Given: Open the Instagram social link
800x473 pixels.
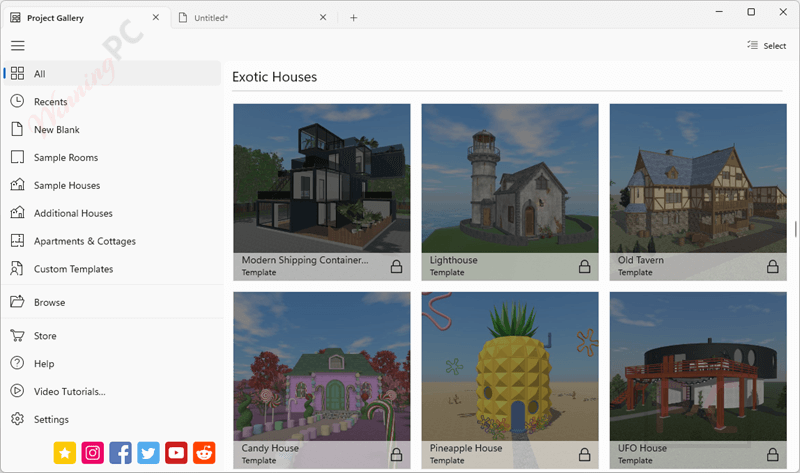Looking at the screenshot, I should 92,453.
